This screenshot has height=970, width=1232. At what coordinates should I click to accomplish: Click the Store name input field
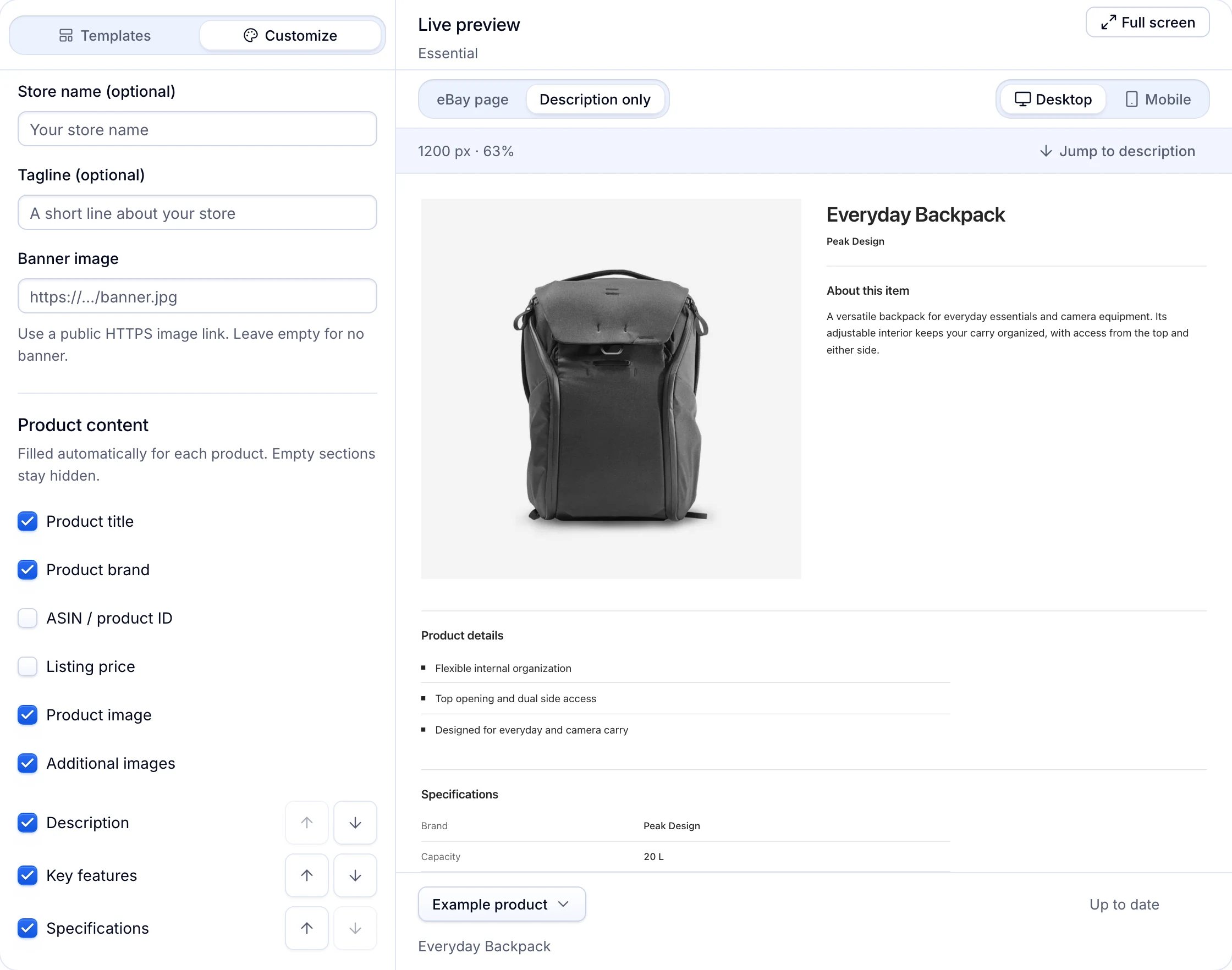[197, 129]
